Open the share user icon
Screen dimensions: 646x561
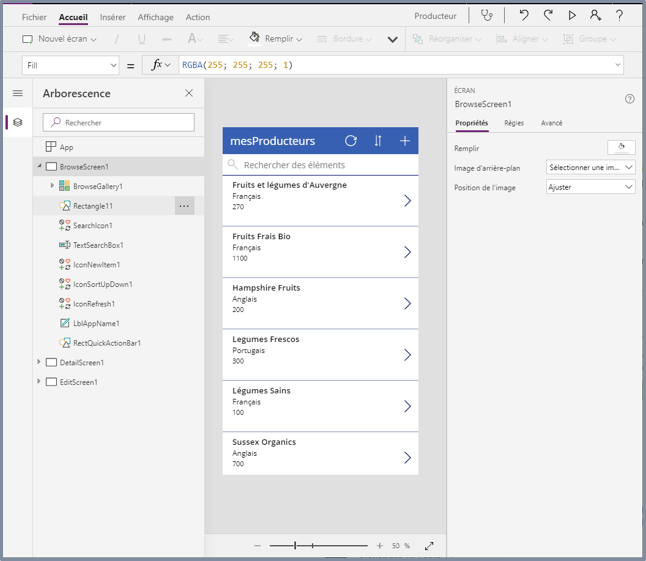tap(595, 16)
